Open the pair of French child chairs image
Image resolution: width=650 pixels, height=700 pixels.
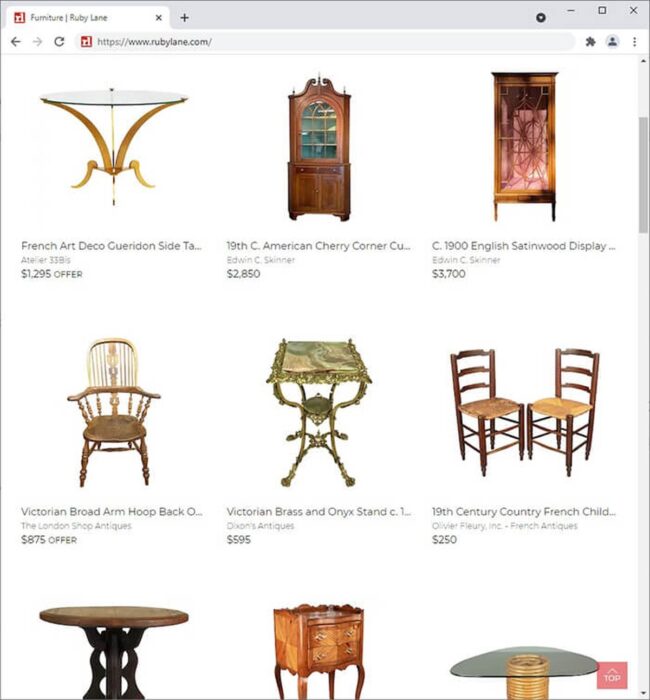[524, 412]
